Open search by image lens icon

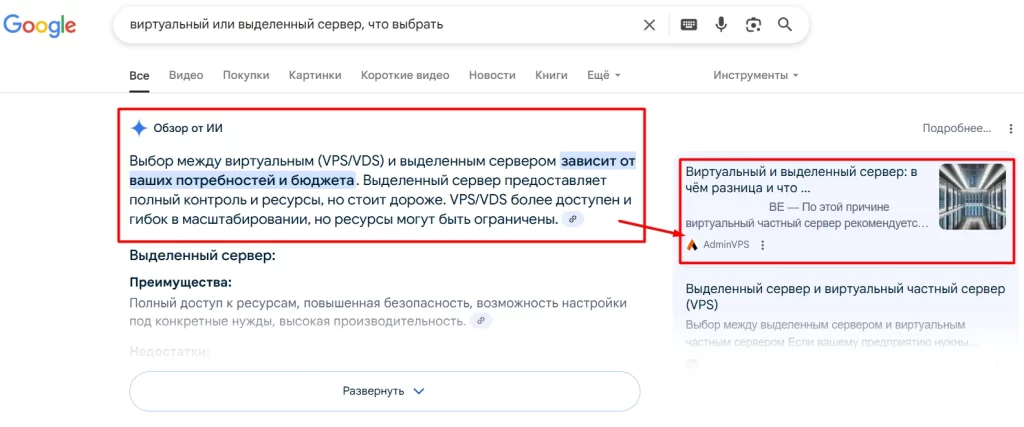(x=753, y=25)
